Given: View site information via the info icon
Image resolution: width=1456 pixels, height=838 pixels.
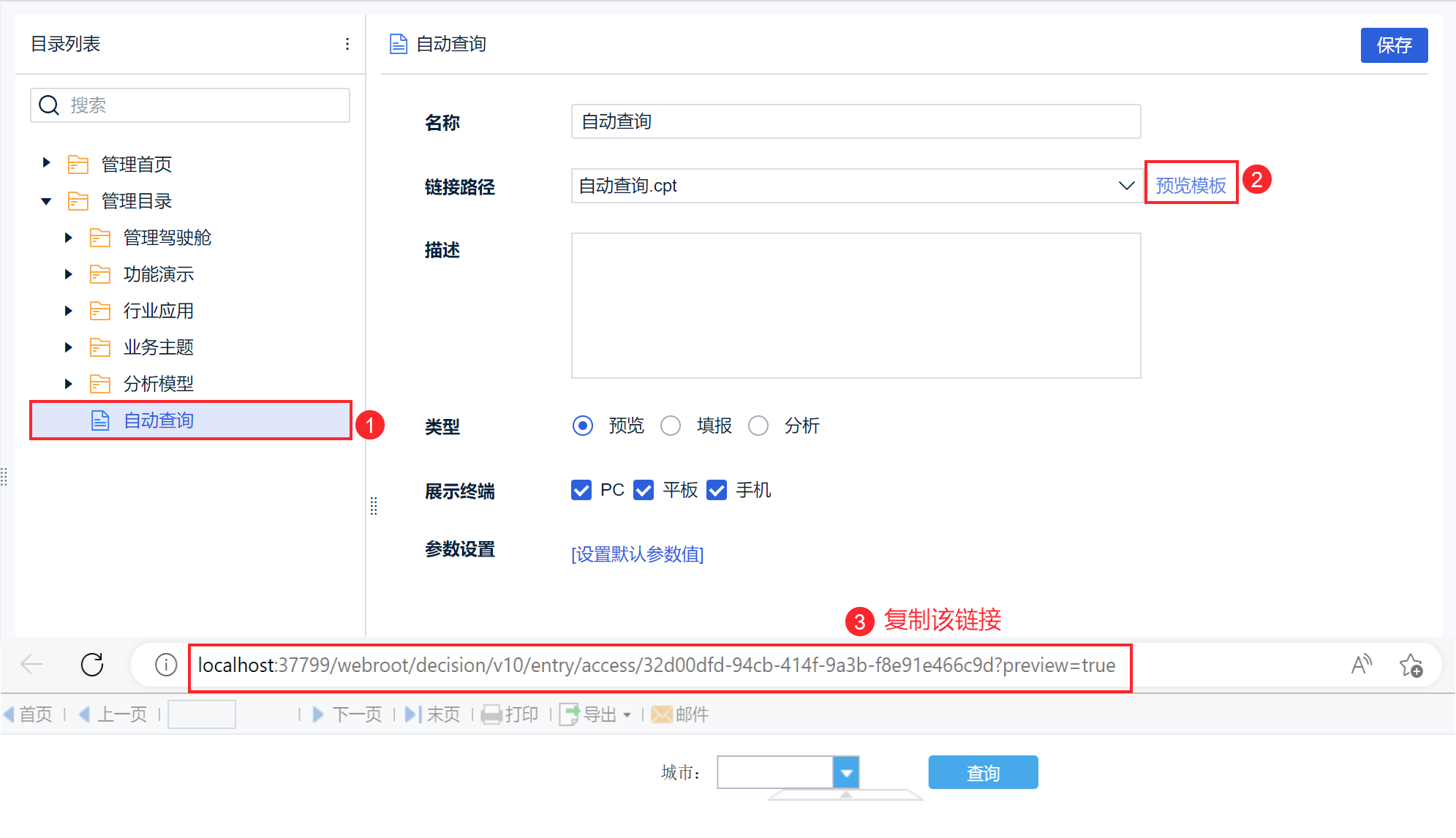Looking at the screenshot, I should [166, 665].
